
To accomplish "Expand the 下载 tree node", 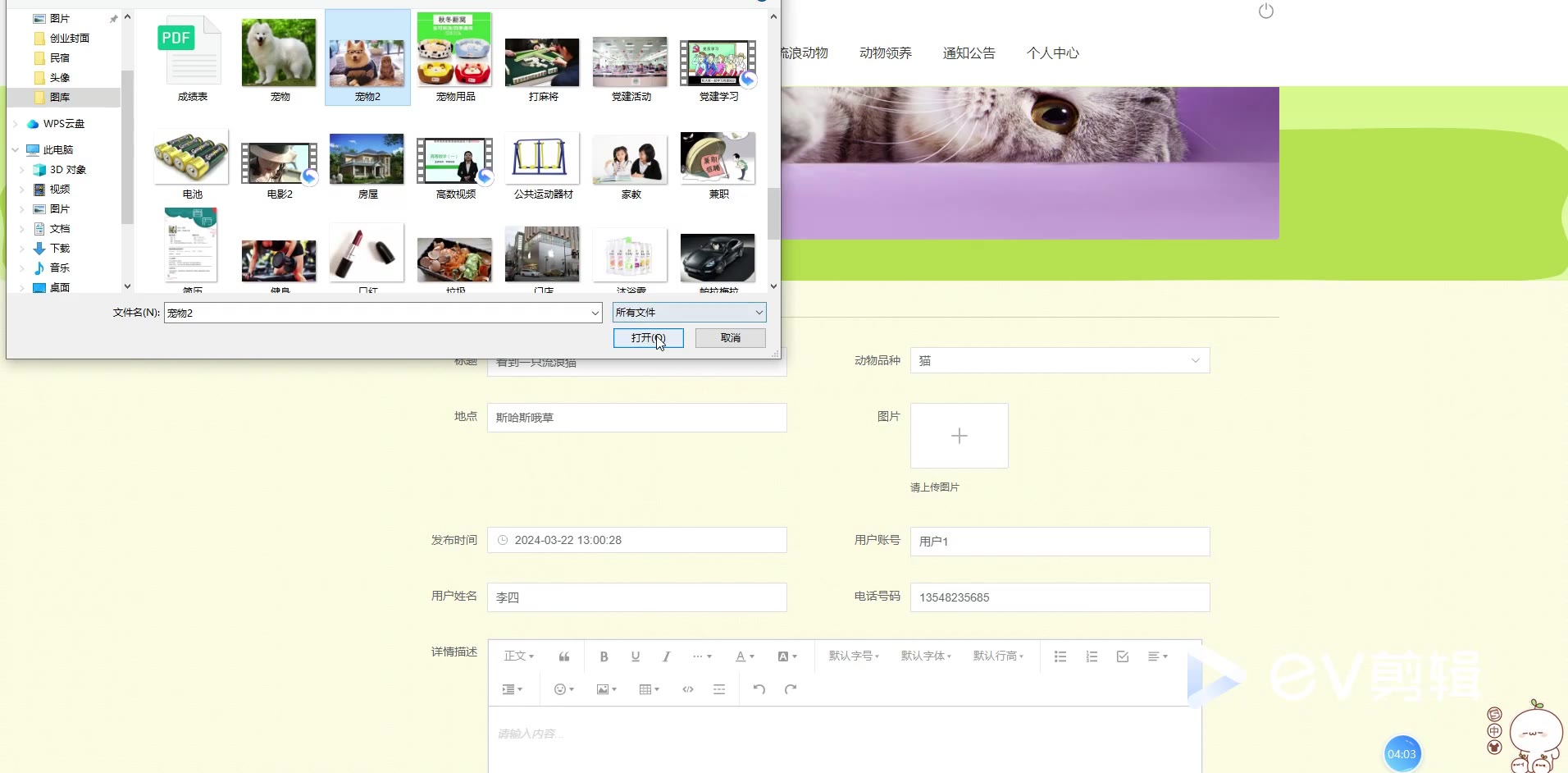I will [21, 249].
